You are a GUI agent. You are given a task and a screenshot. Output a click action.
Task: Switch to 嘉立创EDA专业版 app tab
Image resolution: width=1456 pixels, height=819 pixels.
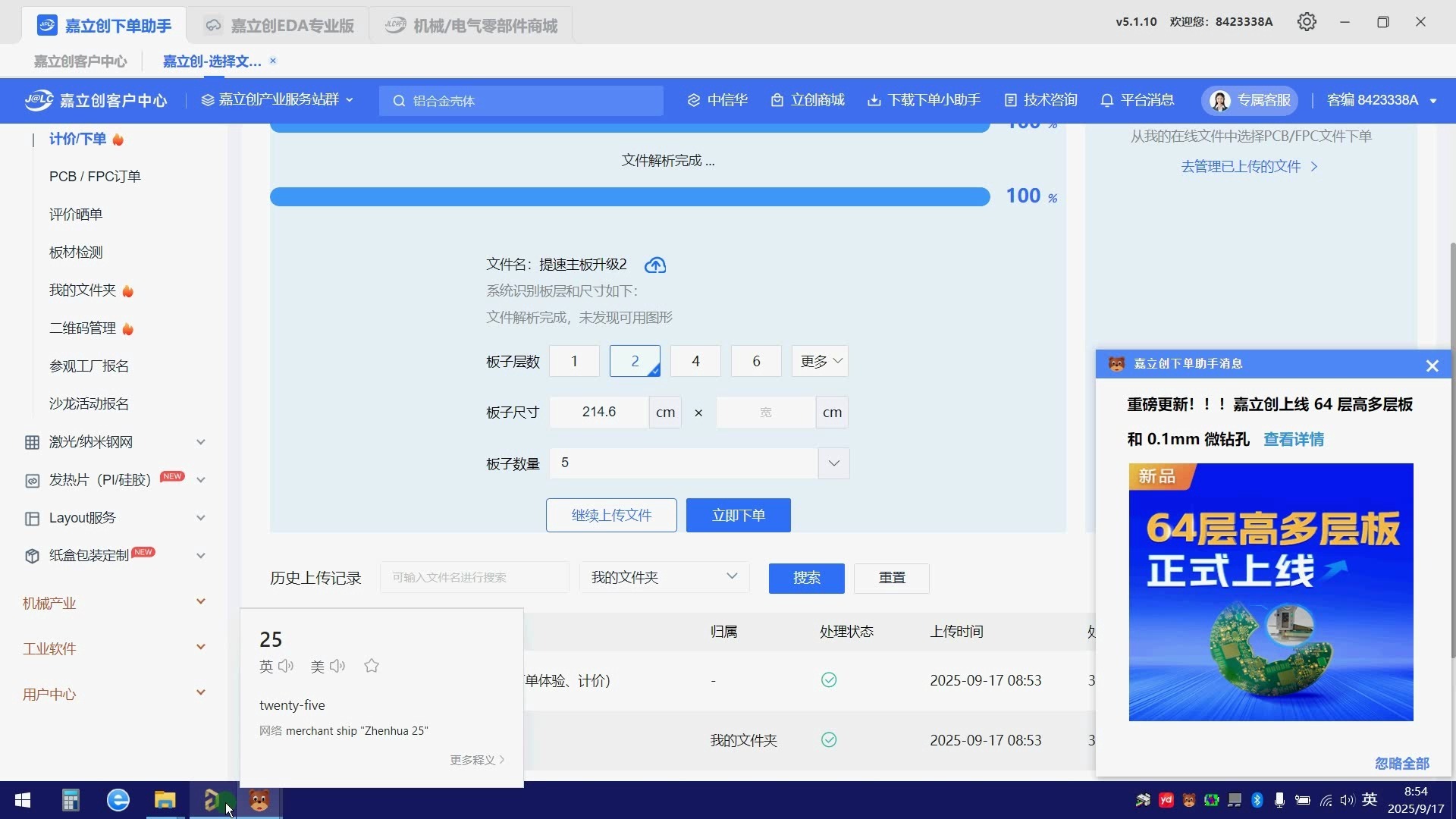[278, 25]
